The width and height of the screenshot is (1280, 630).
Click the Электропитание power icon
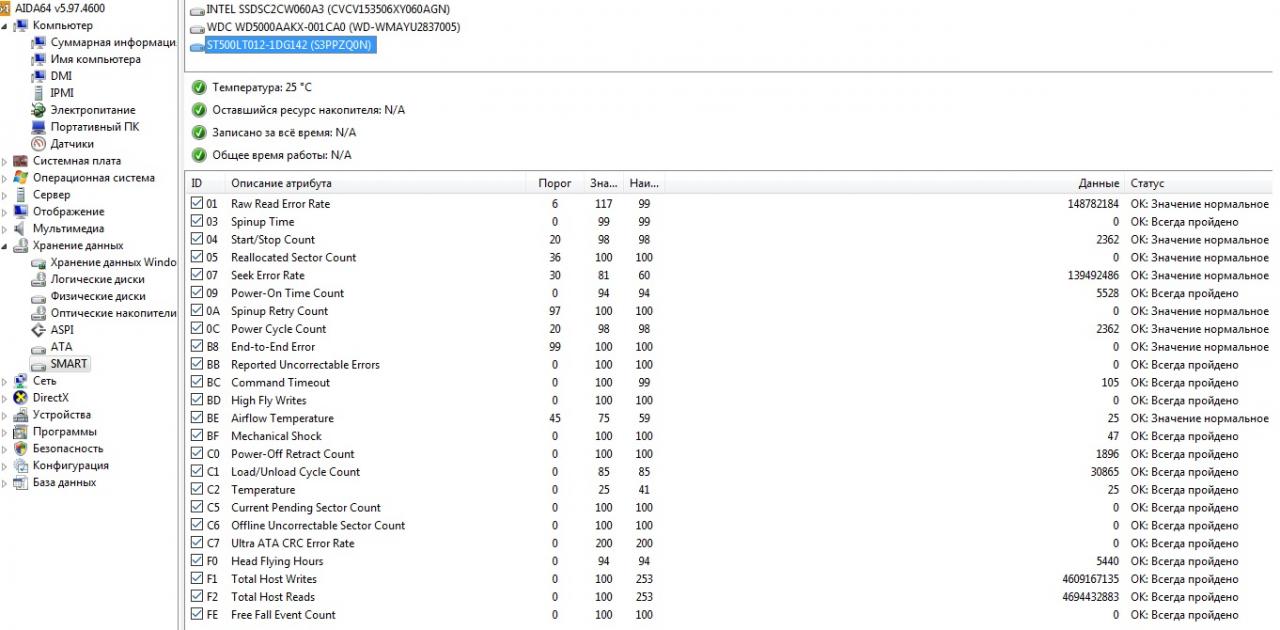tap(39, 110)
